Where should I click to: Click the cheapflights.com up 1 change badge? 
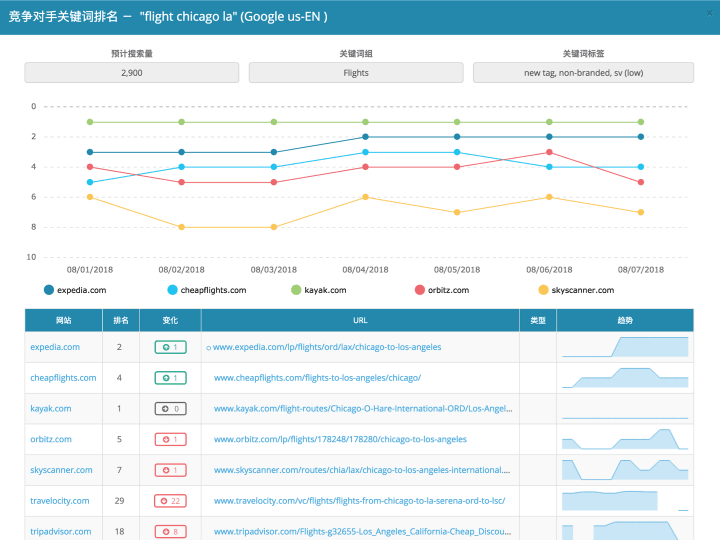[x=170, y=378]
